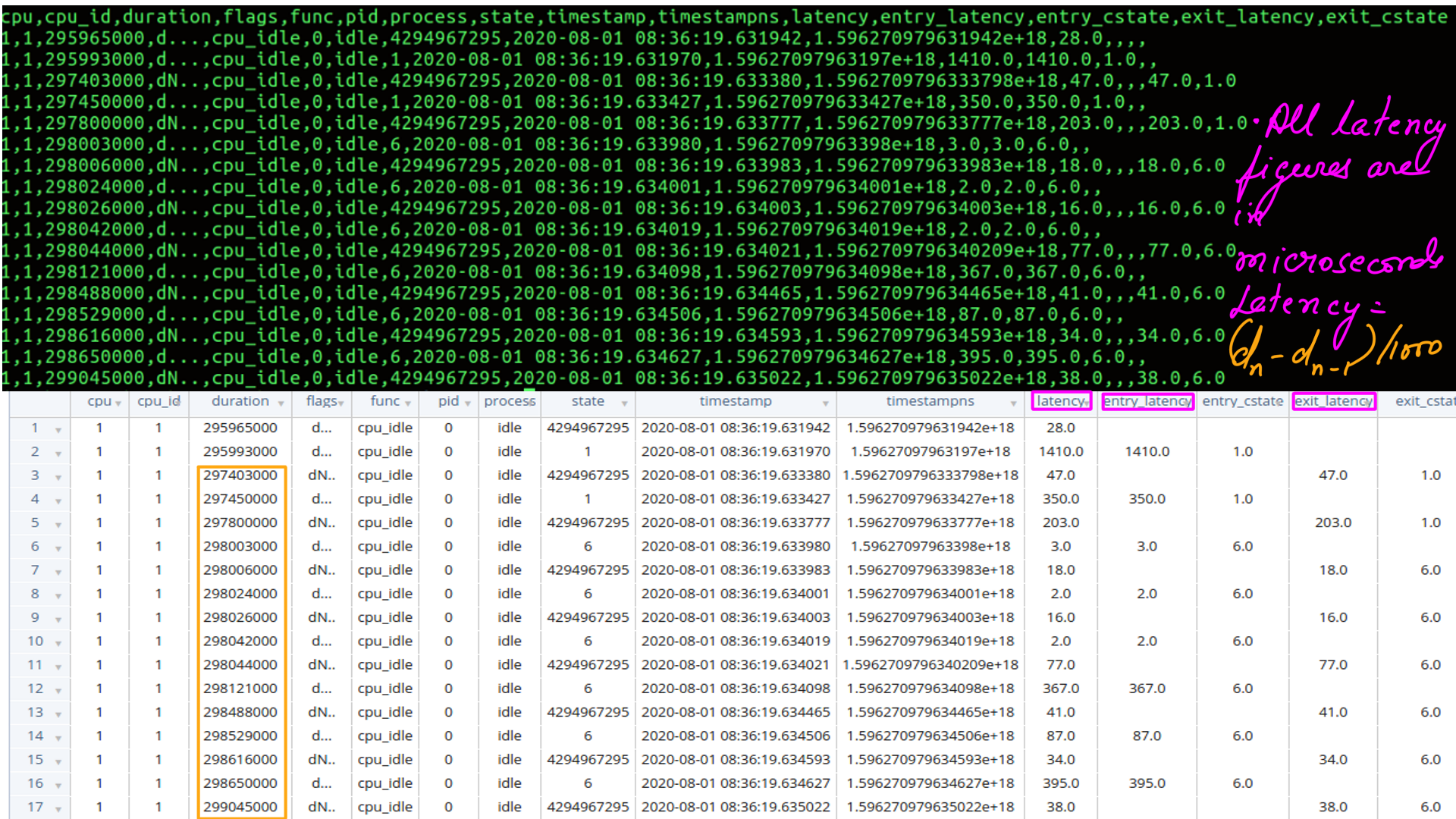Select flags cell in row 6
This screenshot has width=1456, height=819.
click(322, 546)
